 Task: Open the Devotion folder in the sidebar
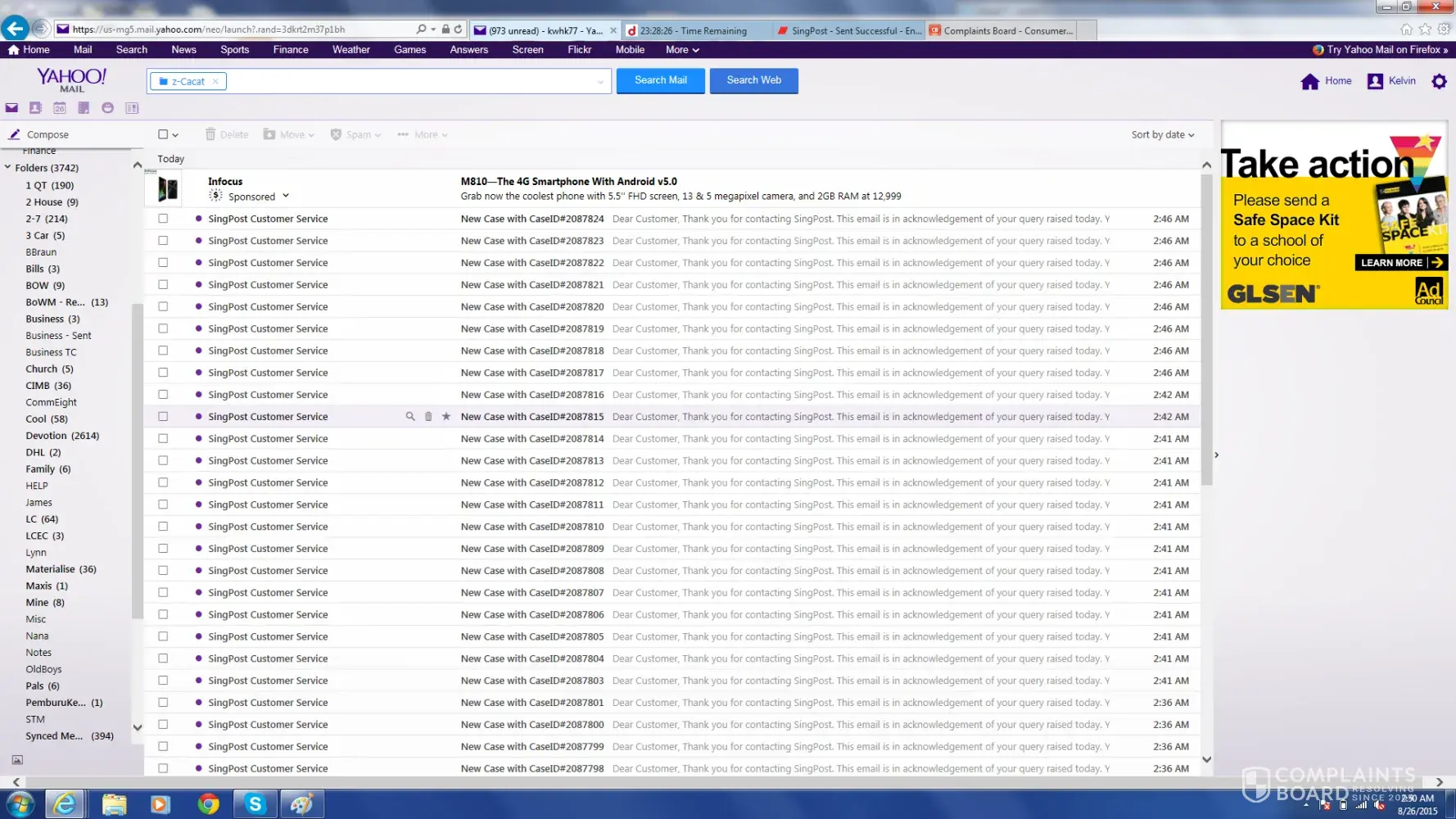click(x=46, y=436)
